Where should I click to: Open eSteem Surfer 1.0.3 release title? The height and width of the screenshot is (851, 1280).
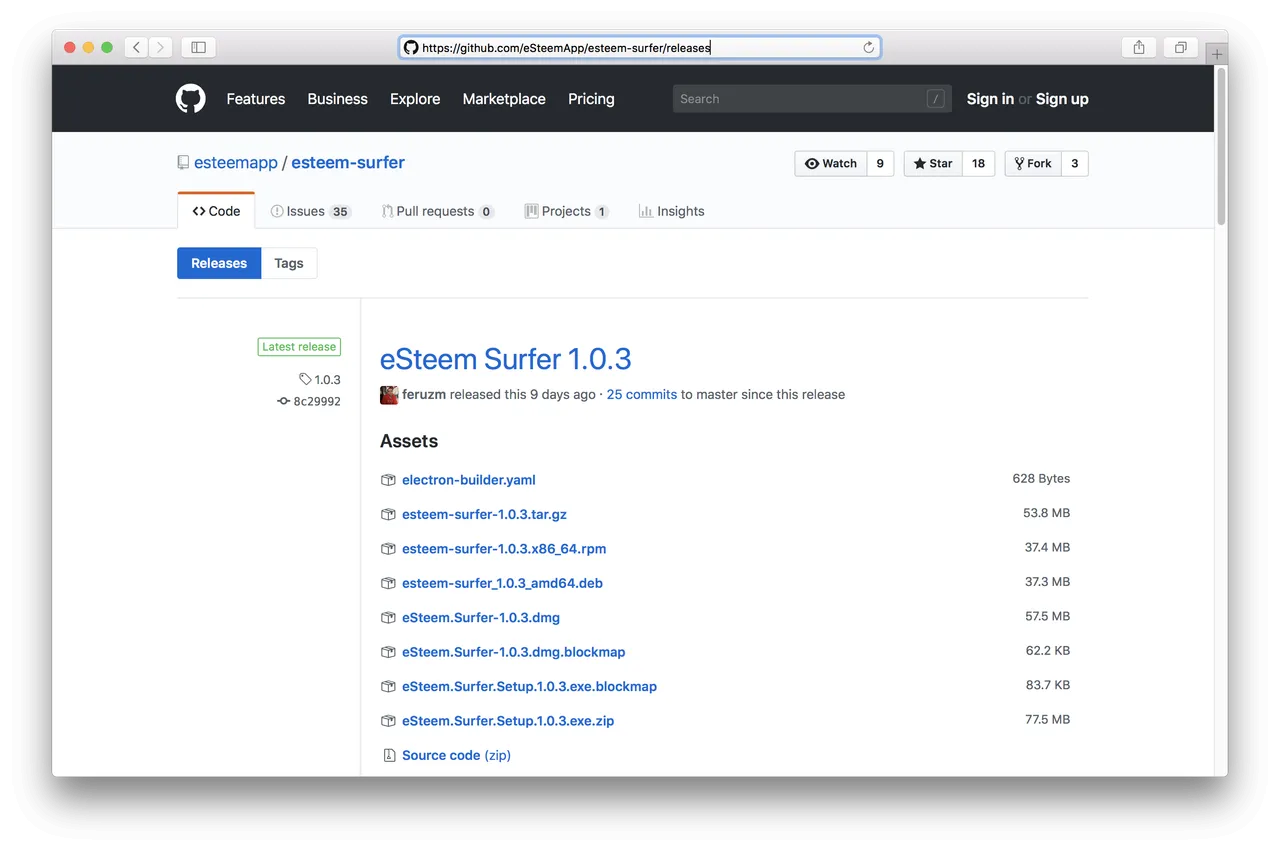coord(506,359)
